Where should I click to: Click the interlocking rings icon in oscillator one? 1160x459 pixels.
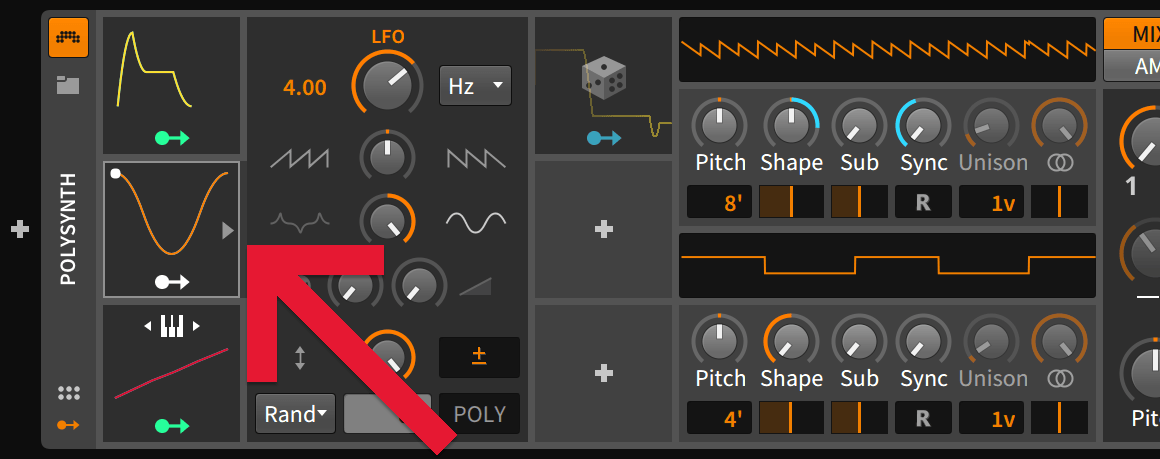1060,162
